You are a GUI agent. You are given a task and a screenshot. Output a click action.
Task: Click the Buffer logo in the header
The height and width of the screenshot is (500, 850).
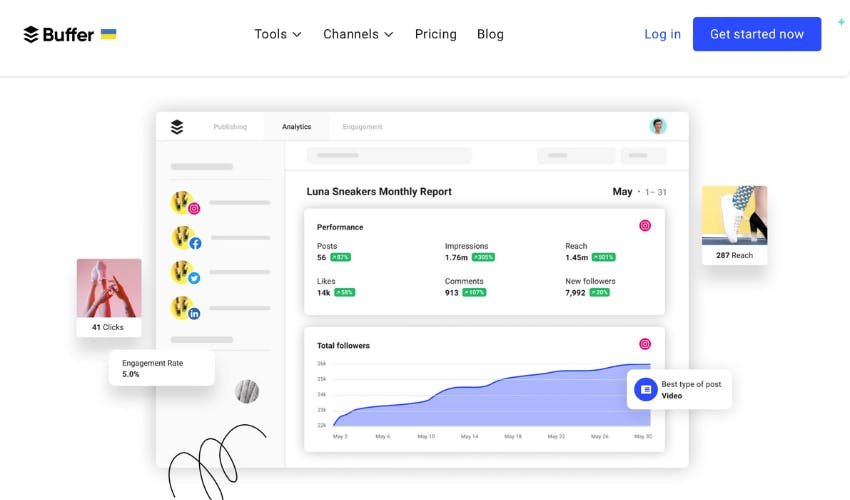[x=59, y=34]
